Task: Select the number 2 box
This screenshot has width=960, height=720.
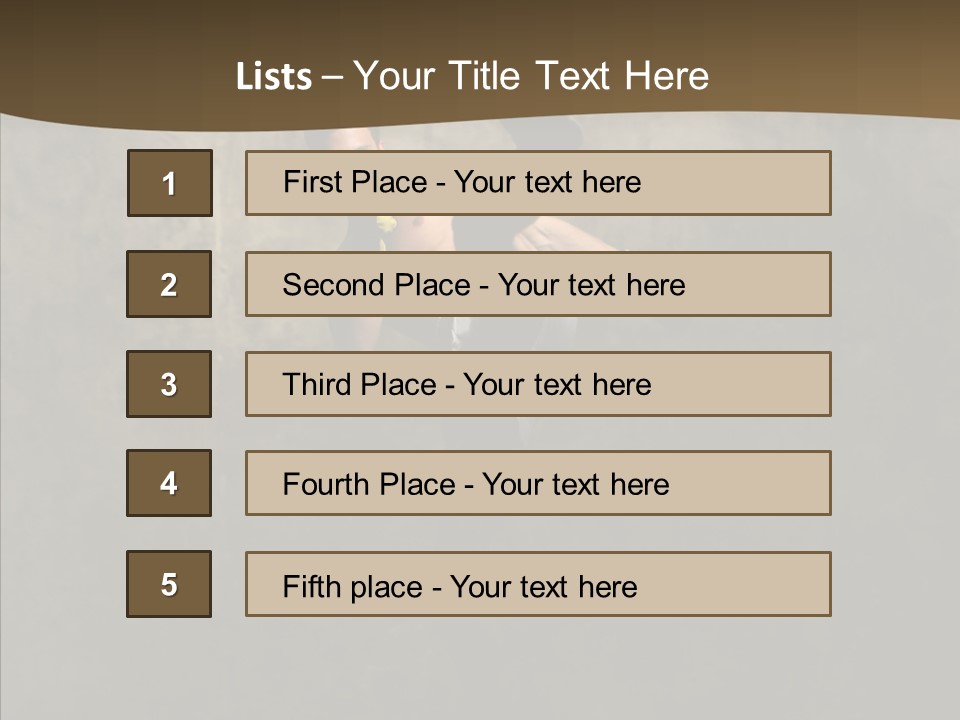Action: 169,285
